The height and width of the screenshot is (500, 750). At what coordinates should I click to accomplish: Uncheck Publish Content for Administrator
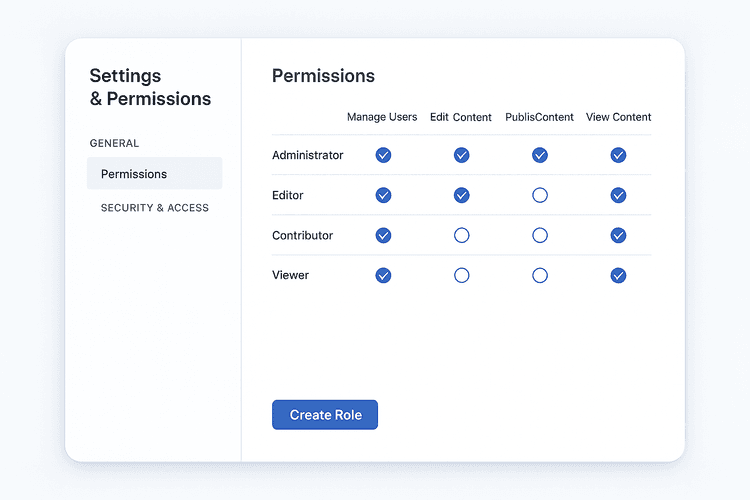(x=540, y=155)
